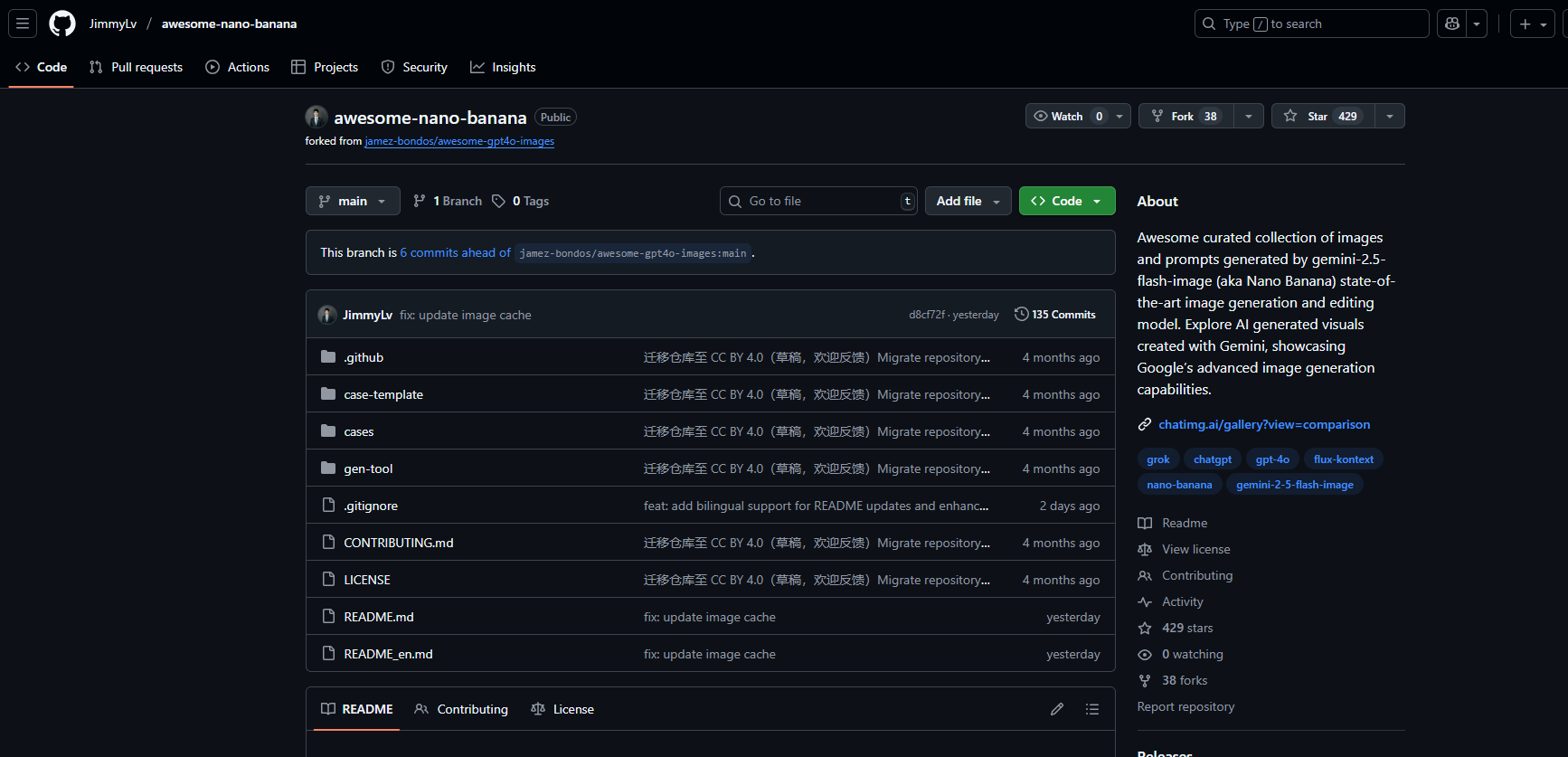
Task: Open the main branch selector
Action: (x=353, y=201)
